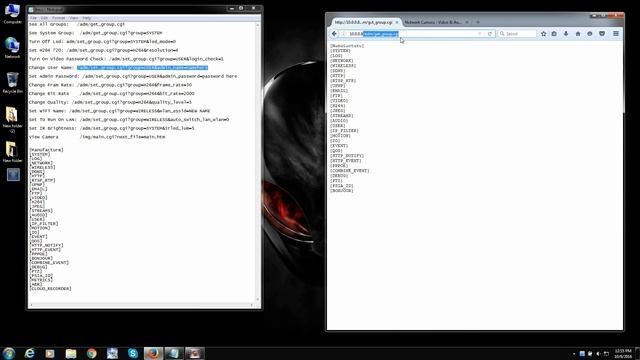The width and height of the screenshot is (640, 360).
Task: Click [HTTP_NOTIFY] in the Firefox page
Action: coord(347,156)
